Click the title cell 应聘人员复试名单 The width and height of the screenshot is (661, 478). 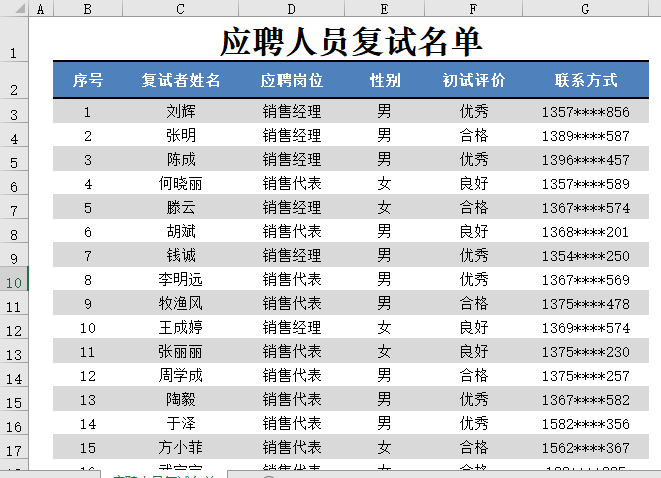351,41
